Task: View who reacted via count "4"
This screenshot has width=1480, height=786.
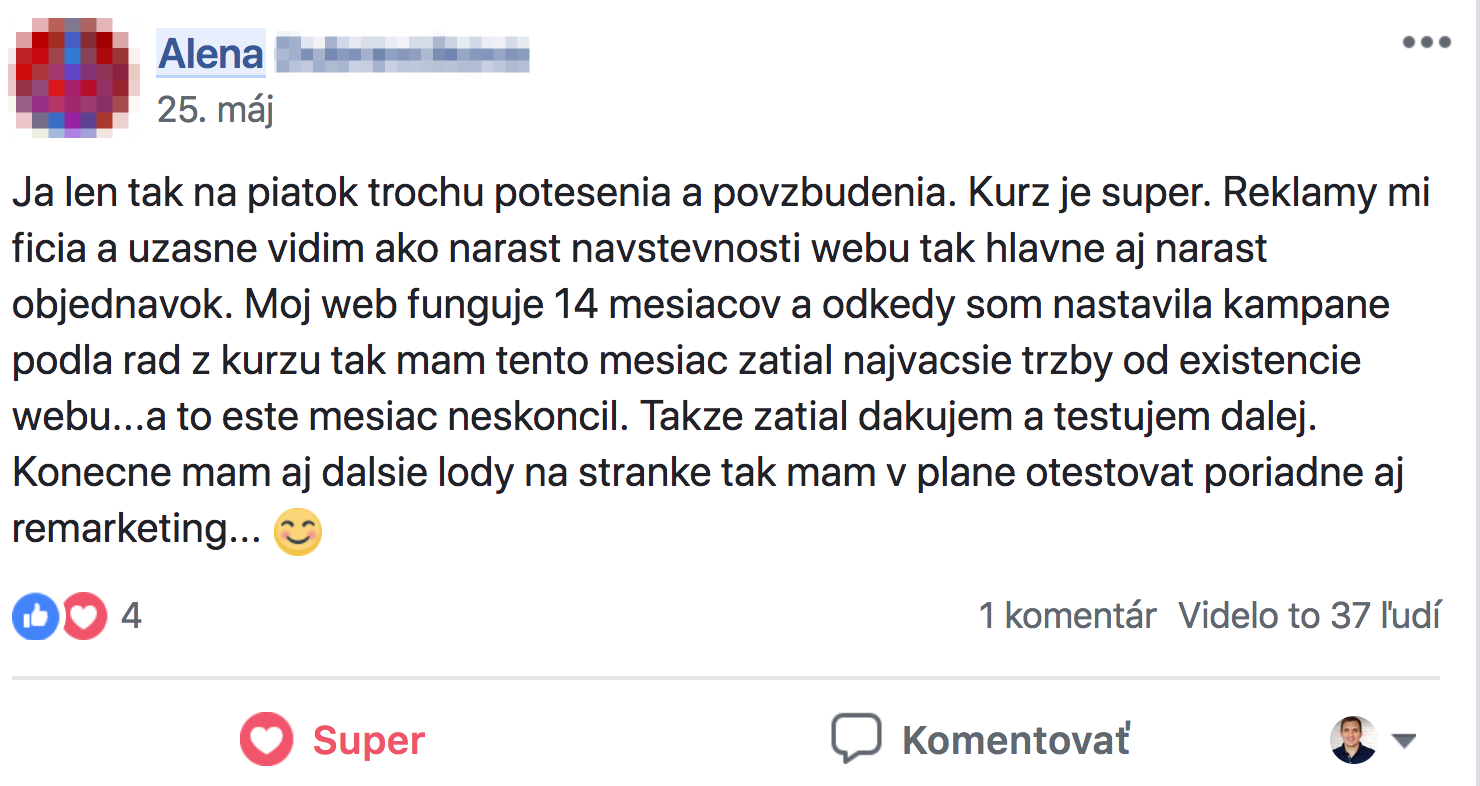Action: click(131, 616)
